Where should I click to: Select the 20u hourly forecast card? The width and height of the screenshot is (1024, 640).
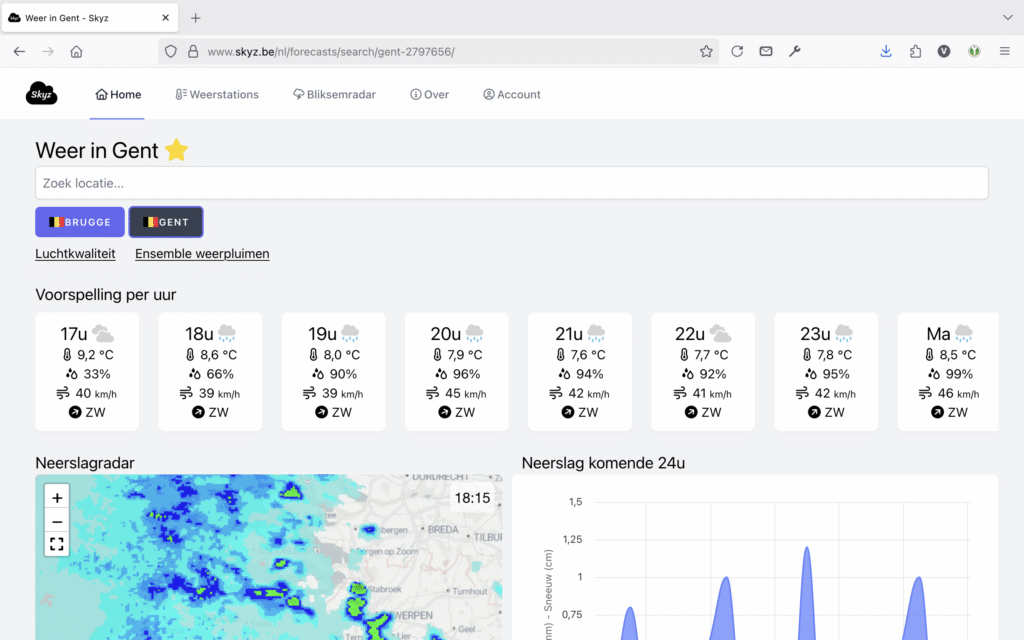coord(457,372)
